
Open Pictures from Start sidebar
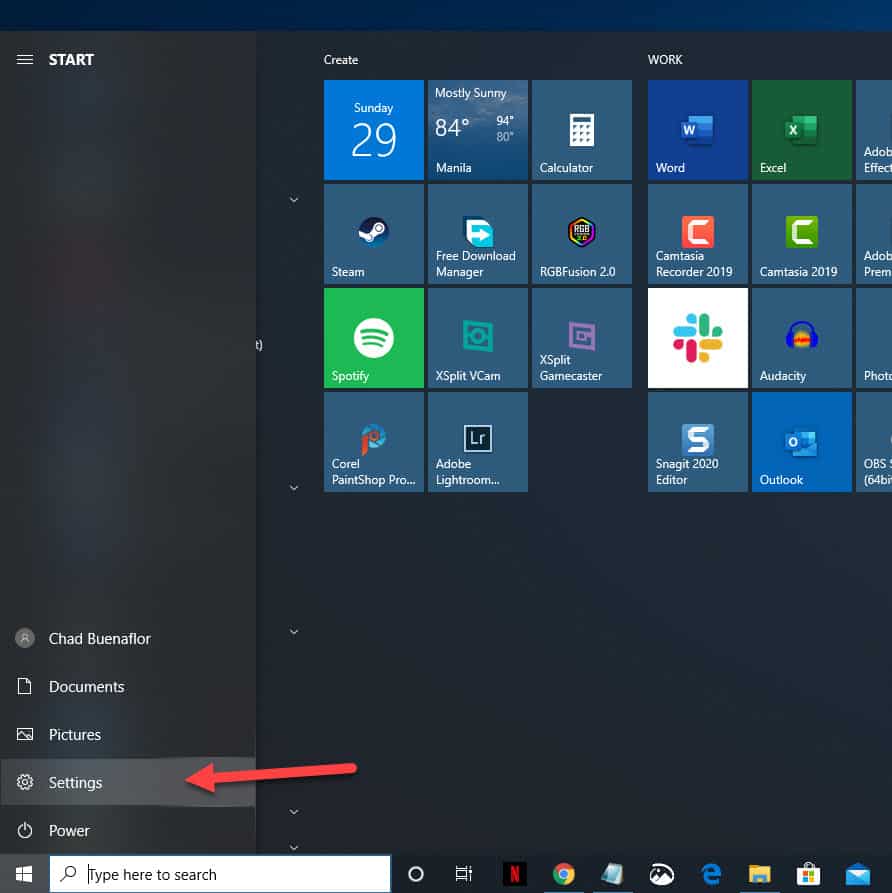pyautogui.click(x=128, y=734)
